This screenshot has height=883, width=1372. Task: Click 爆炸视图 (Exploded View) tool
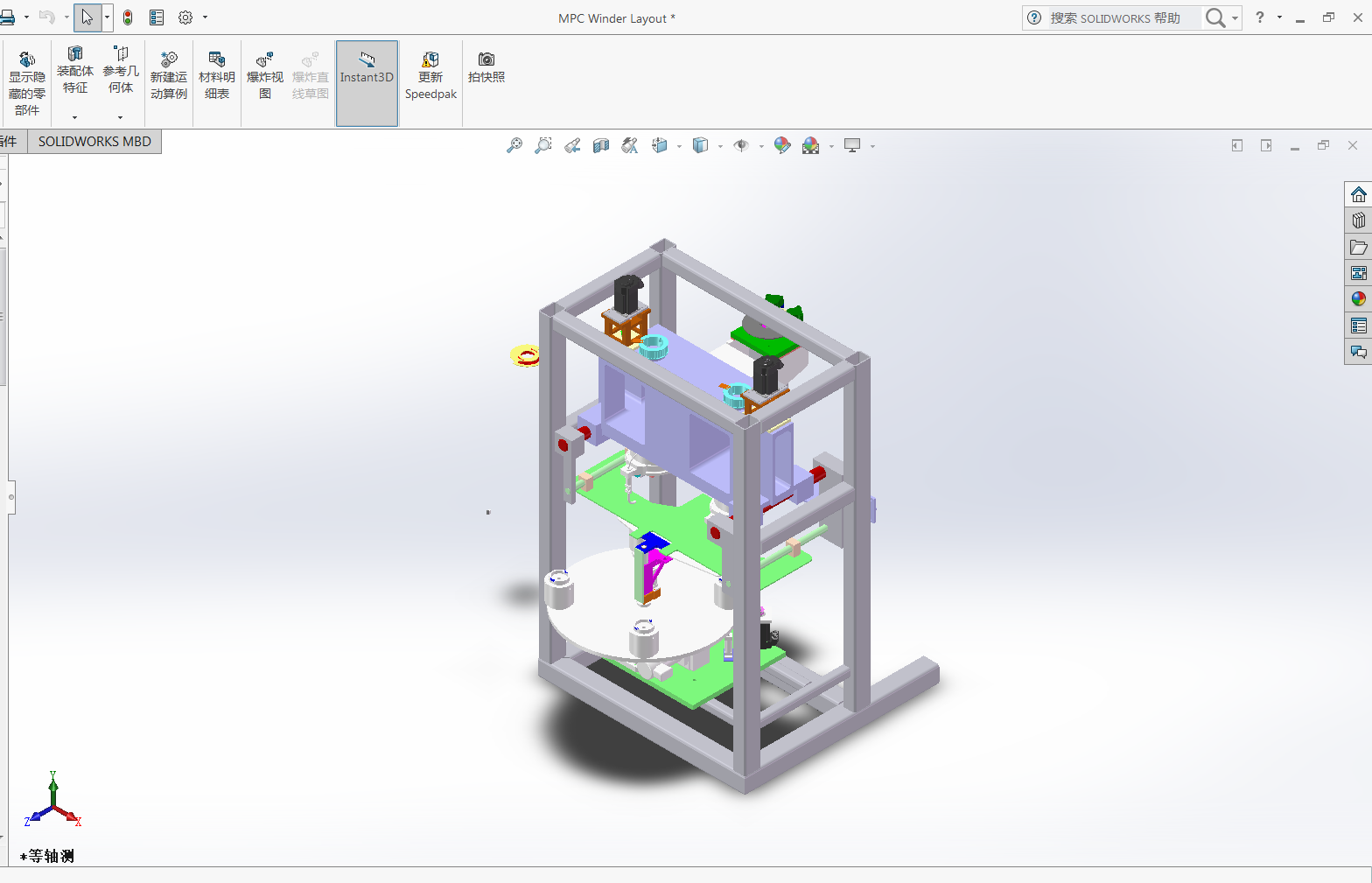click(265, 76)
